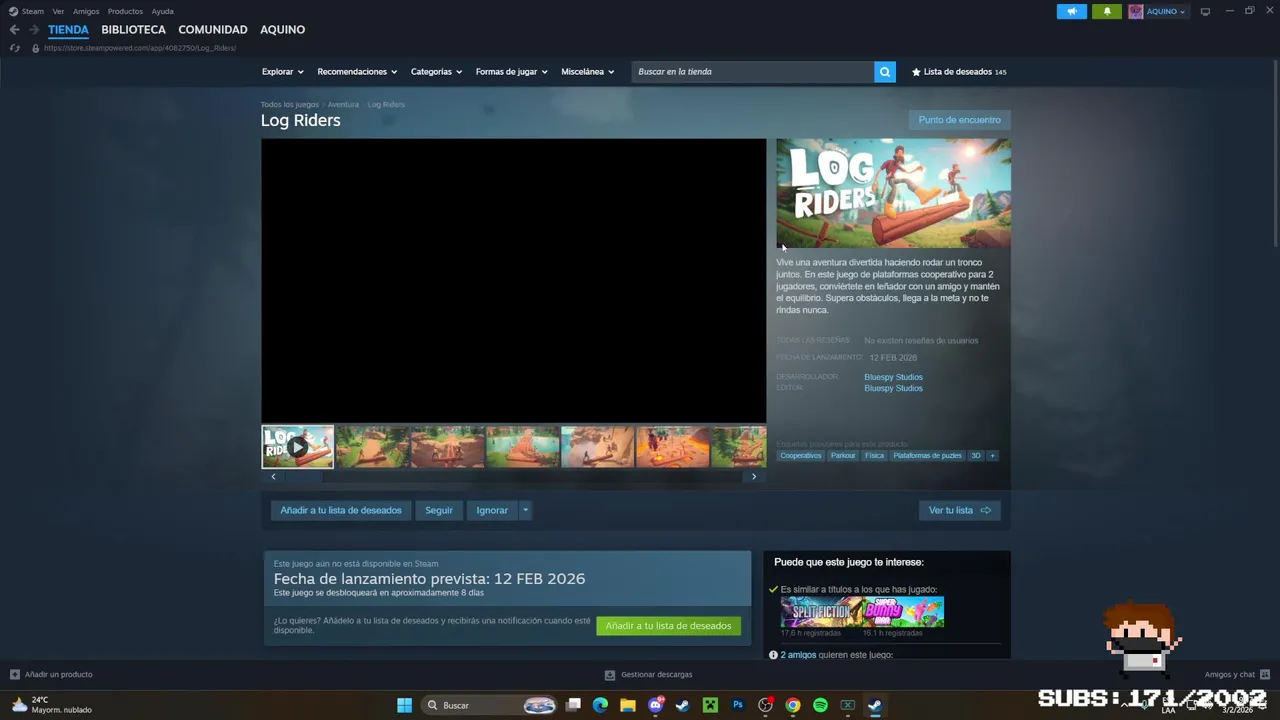The image size is (1280, 720).
Task: Switch to the TIENDA tab
Action: coord(68,30)
